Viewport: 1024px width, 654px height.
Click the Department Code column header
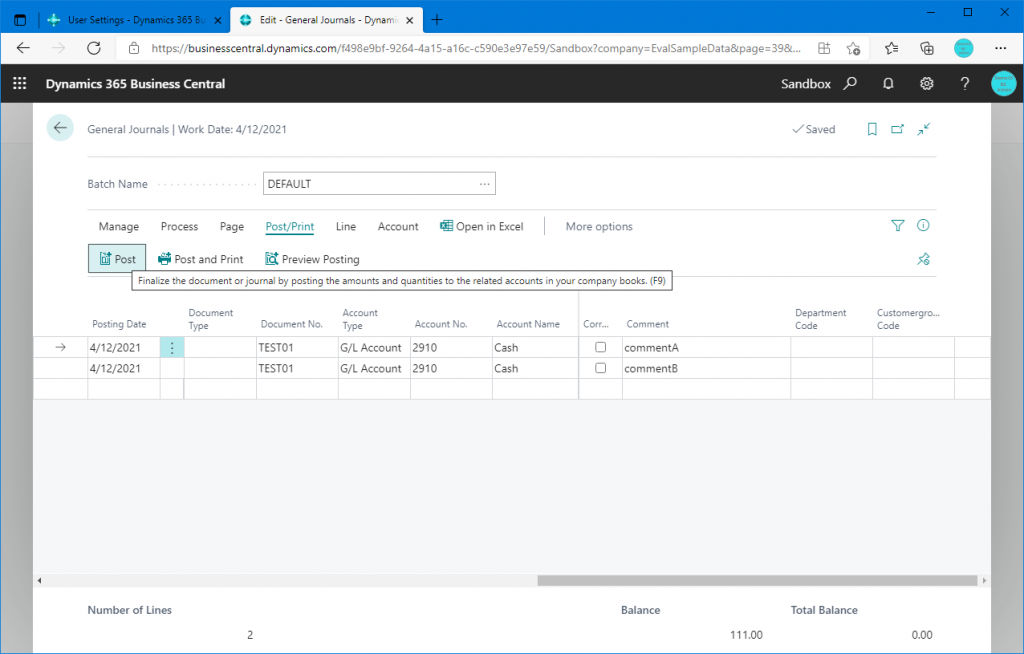(820, 319)
